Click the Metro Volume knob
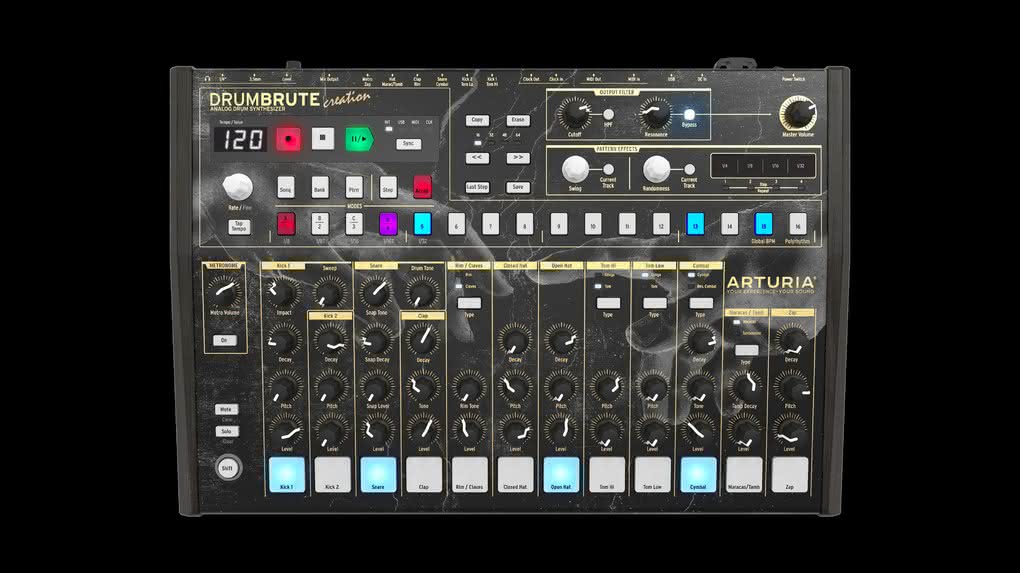This screenshot has width=1020, height=573. pos(224,292)
